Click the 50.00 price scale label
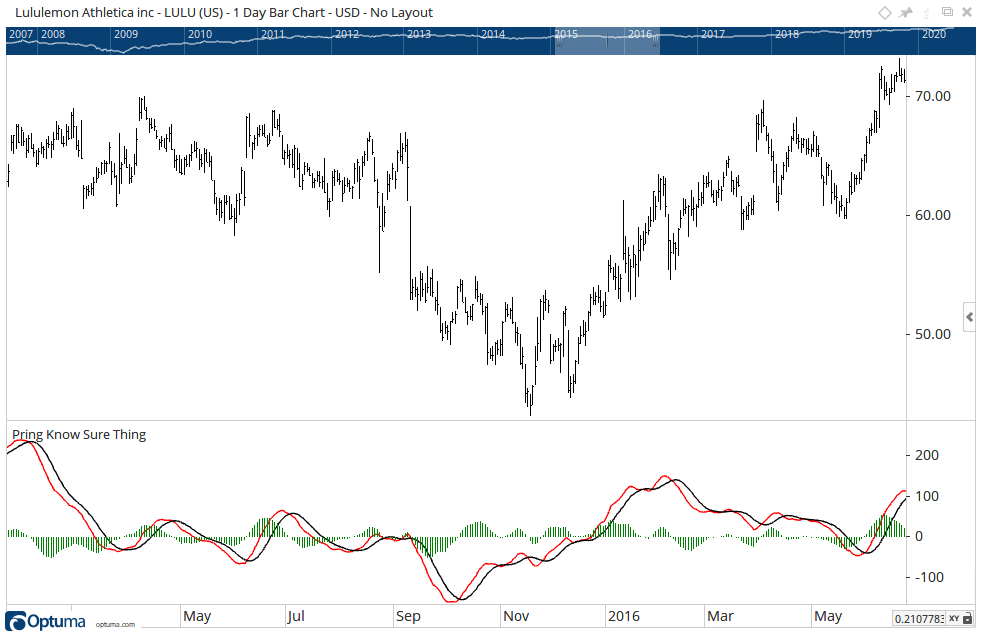 point(933,334)
